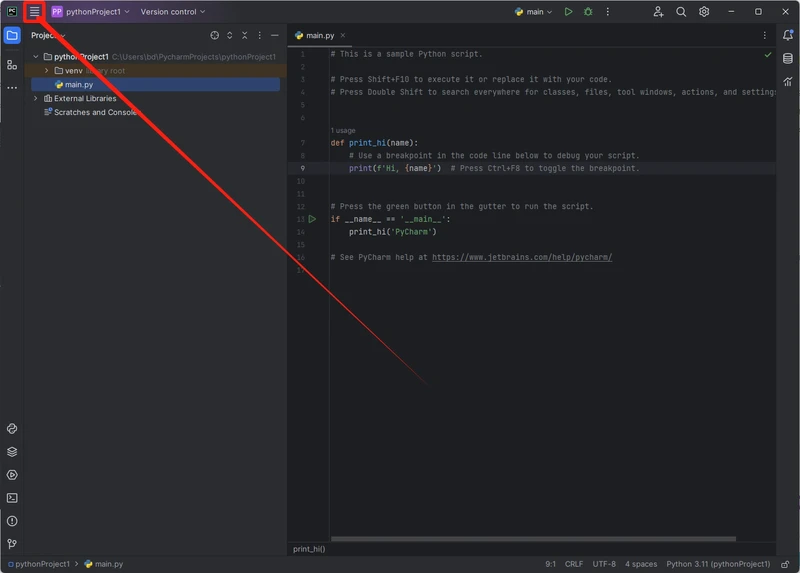Screen dimensions: 800x573
Task: Close the main.py editor tab
Action: (x=343, y=36)
